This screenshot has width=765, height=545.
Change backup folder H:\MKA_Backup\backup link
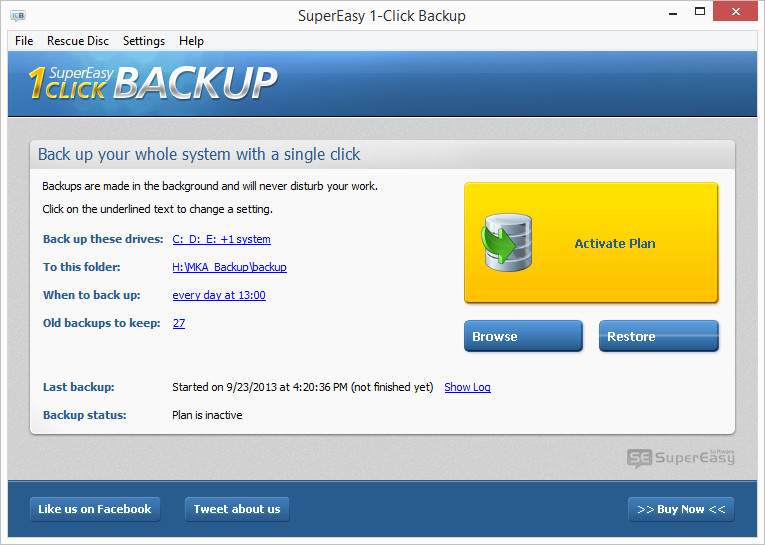pyautogui.click(x=229, y=267)
